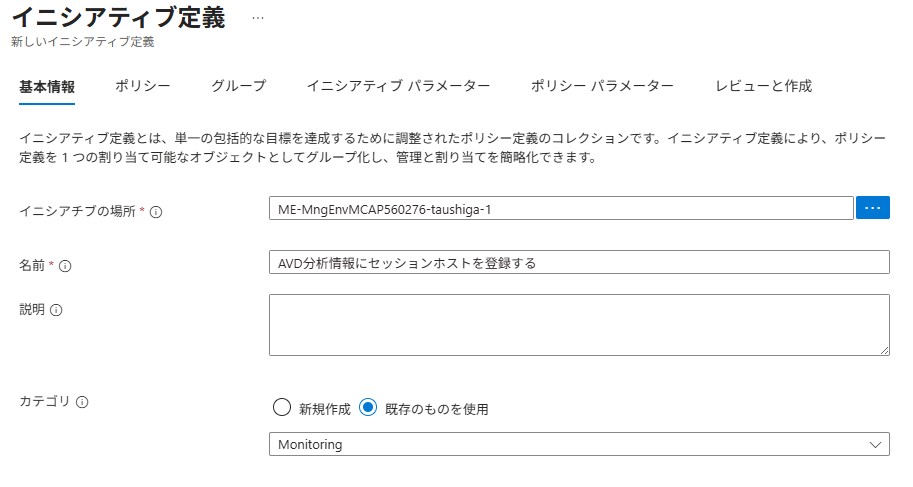Select the 新規作成 radio button
Screen dimensions: 913x487
[281, 408]
